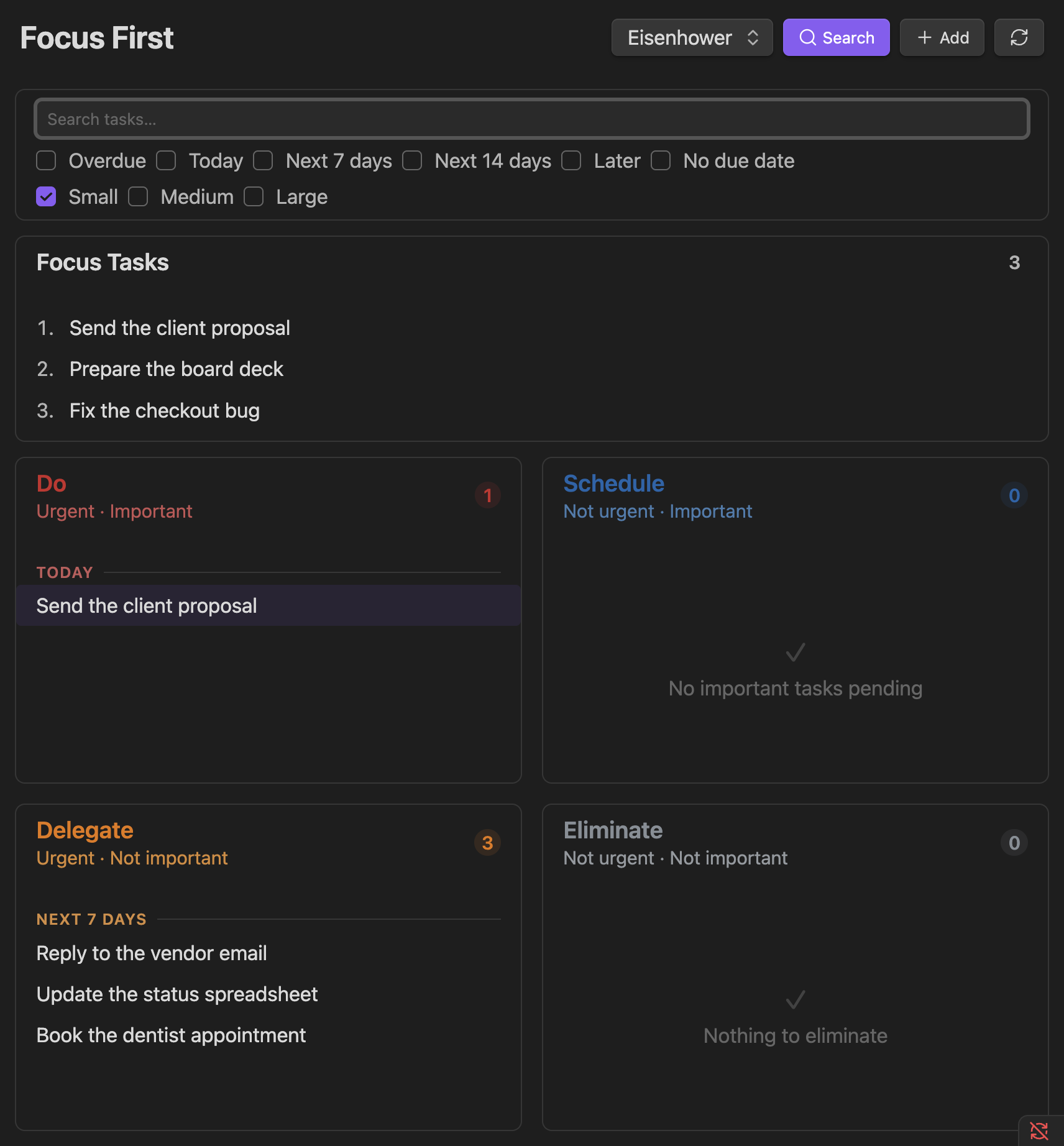
Task: Focus the Search tasks input field
Action: tap(532, 119)
